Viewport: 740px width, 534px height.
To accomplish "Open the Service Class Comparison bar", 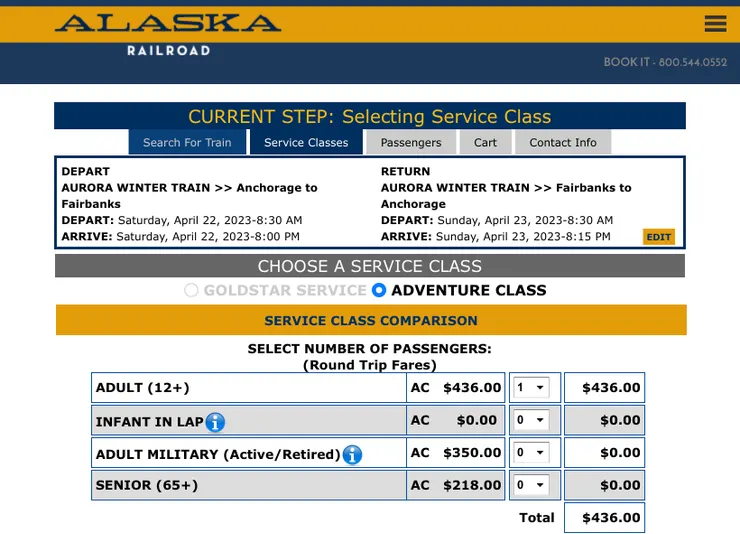I will 371,321.
